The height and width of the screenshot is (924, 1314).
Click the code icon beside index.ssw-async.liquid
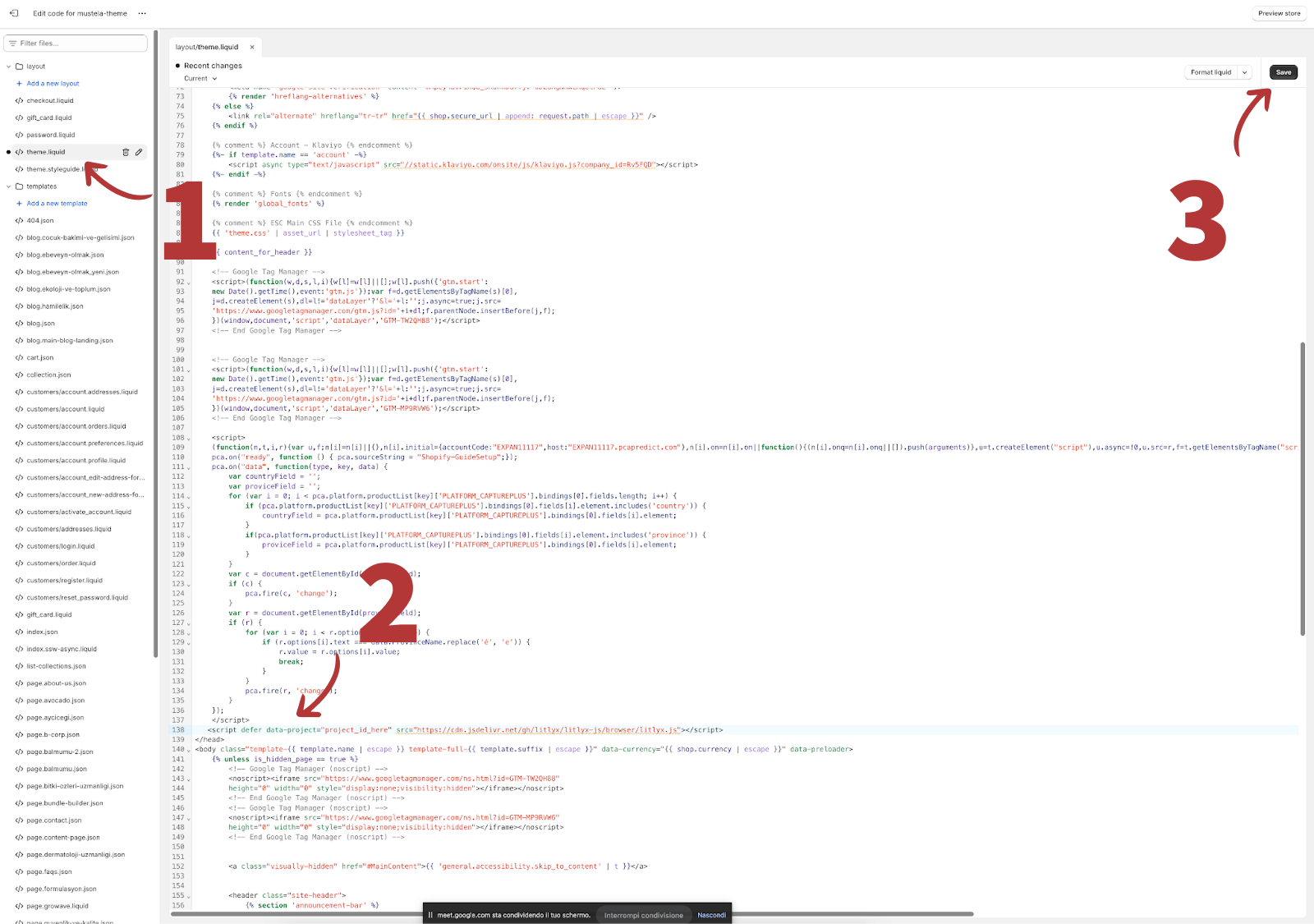tap(19, 649)
